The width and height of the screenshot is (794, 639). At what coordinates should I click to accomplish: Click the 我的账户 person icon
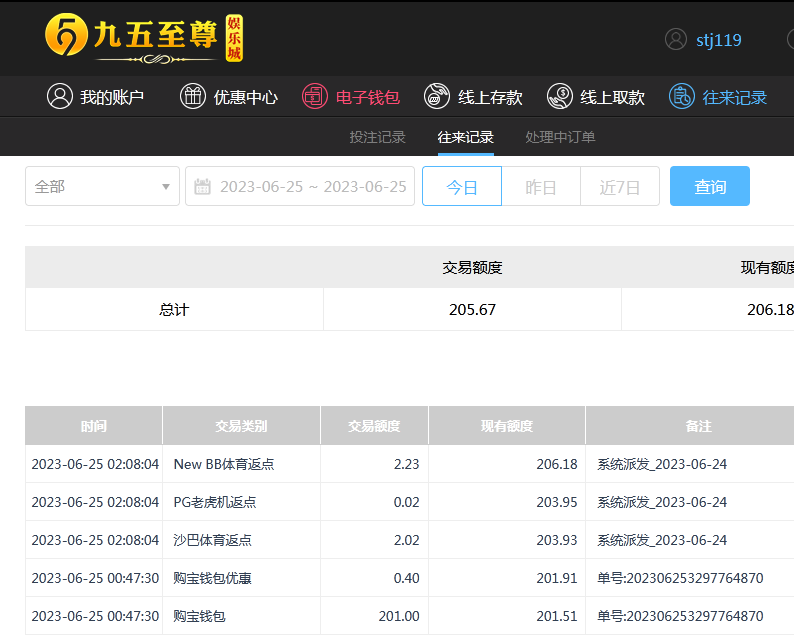click(60, 97)
